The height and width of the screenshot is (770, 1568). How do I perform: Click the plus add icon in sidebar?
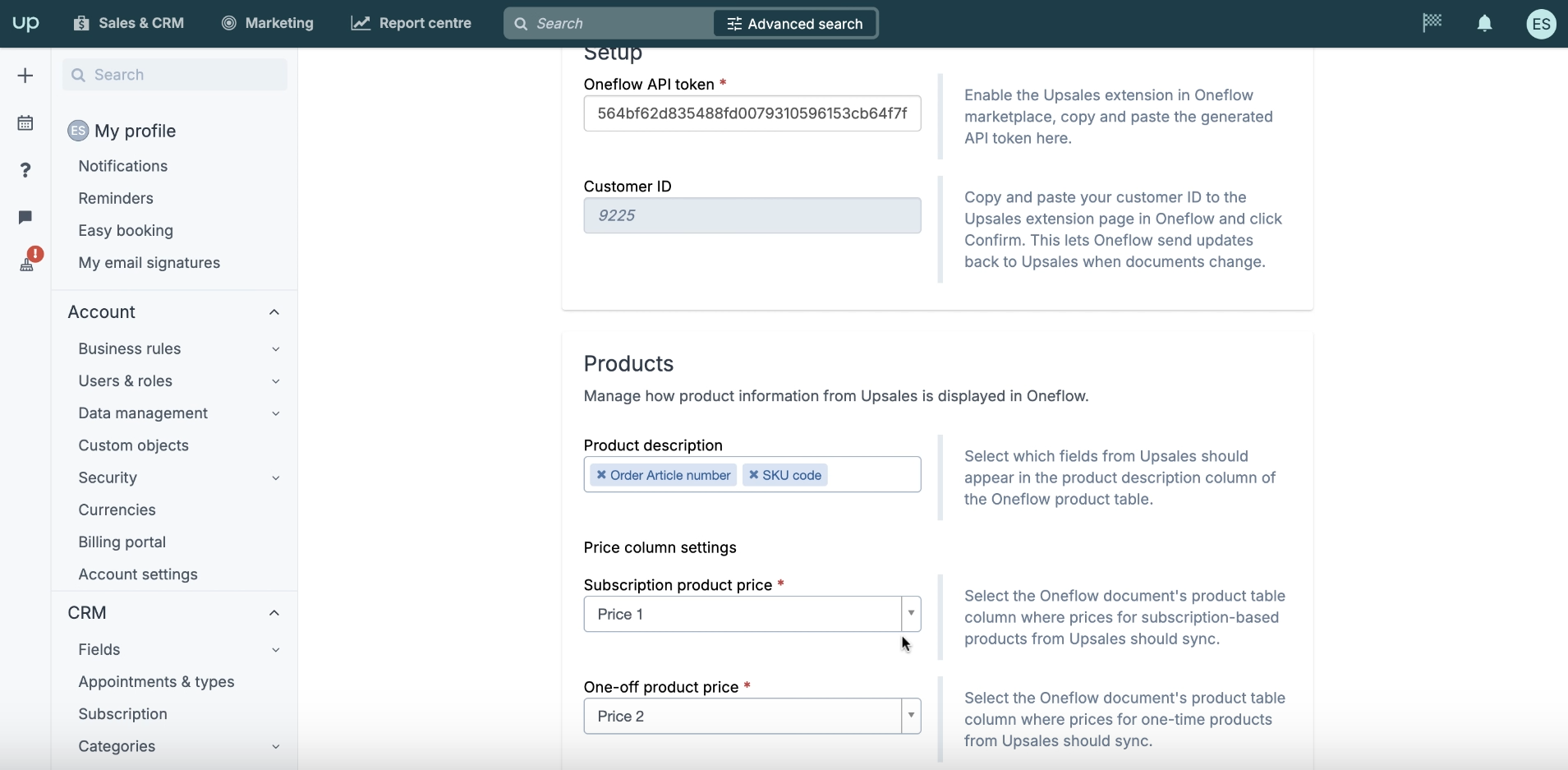(25, 76)
